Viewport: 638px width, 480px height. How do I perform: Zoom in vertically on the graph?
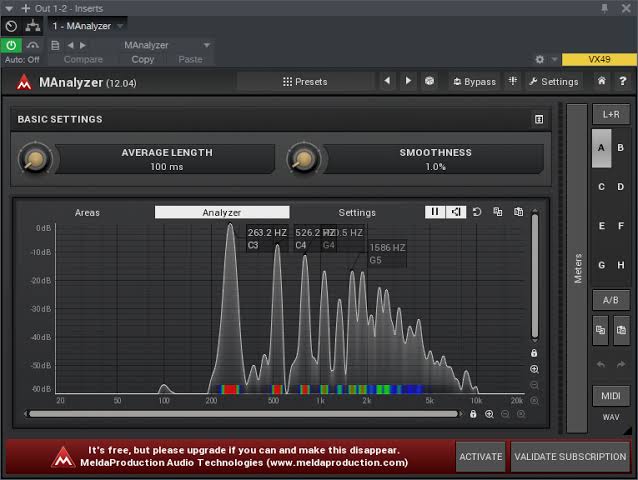534,369
